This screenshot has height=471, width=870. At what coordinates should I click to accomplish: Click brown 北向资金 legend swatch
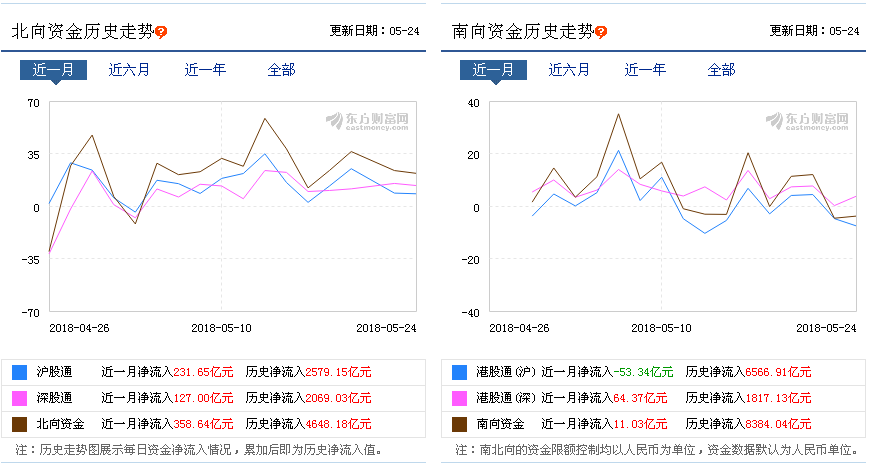click(19, 424)
